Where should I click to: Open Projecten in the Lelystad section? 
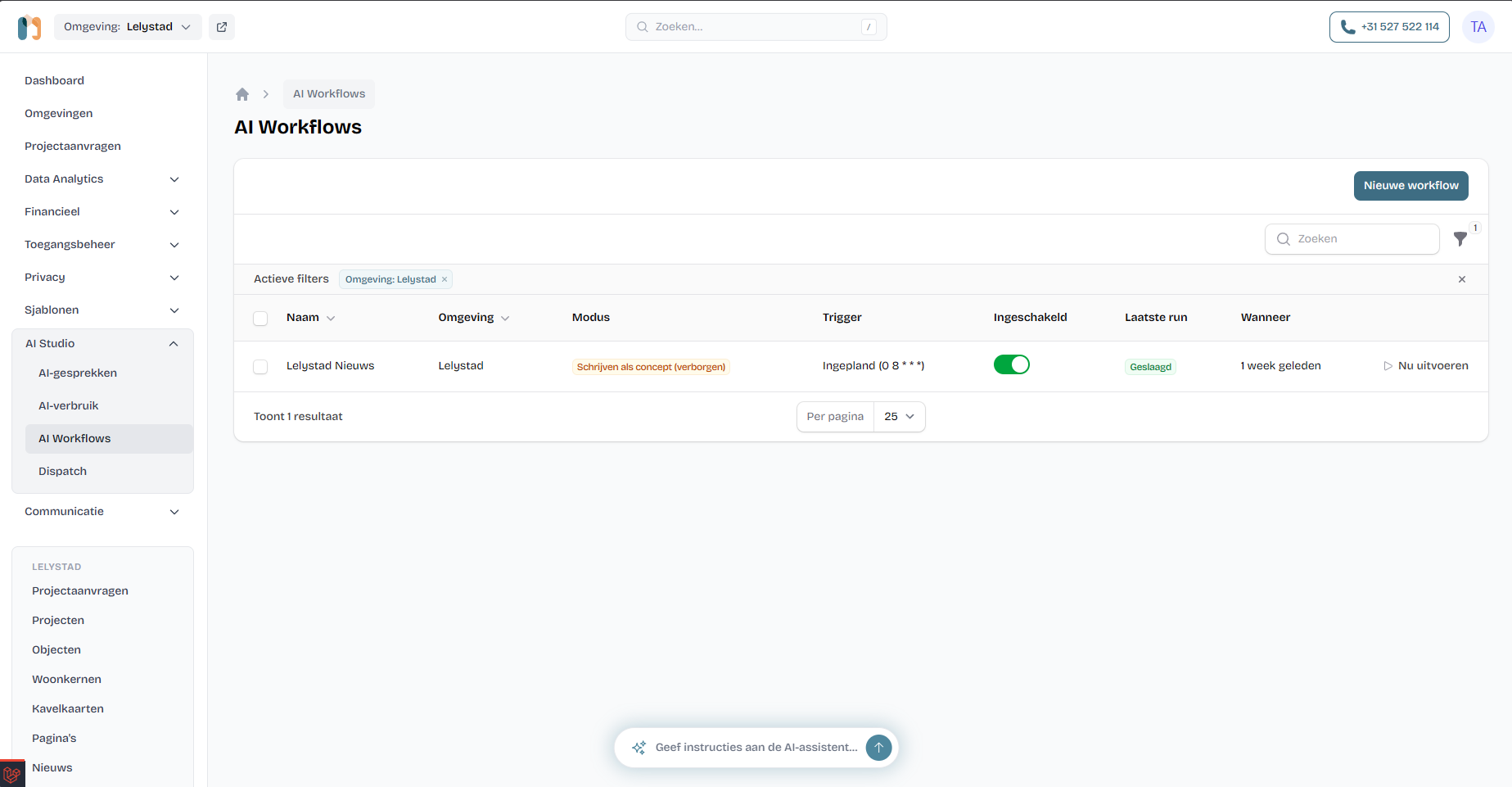(58, 621)
